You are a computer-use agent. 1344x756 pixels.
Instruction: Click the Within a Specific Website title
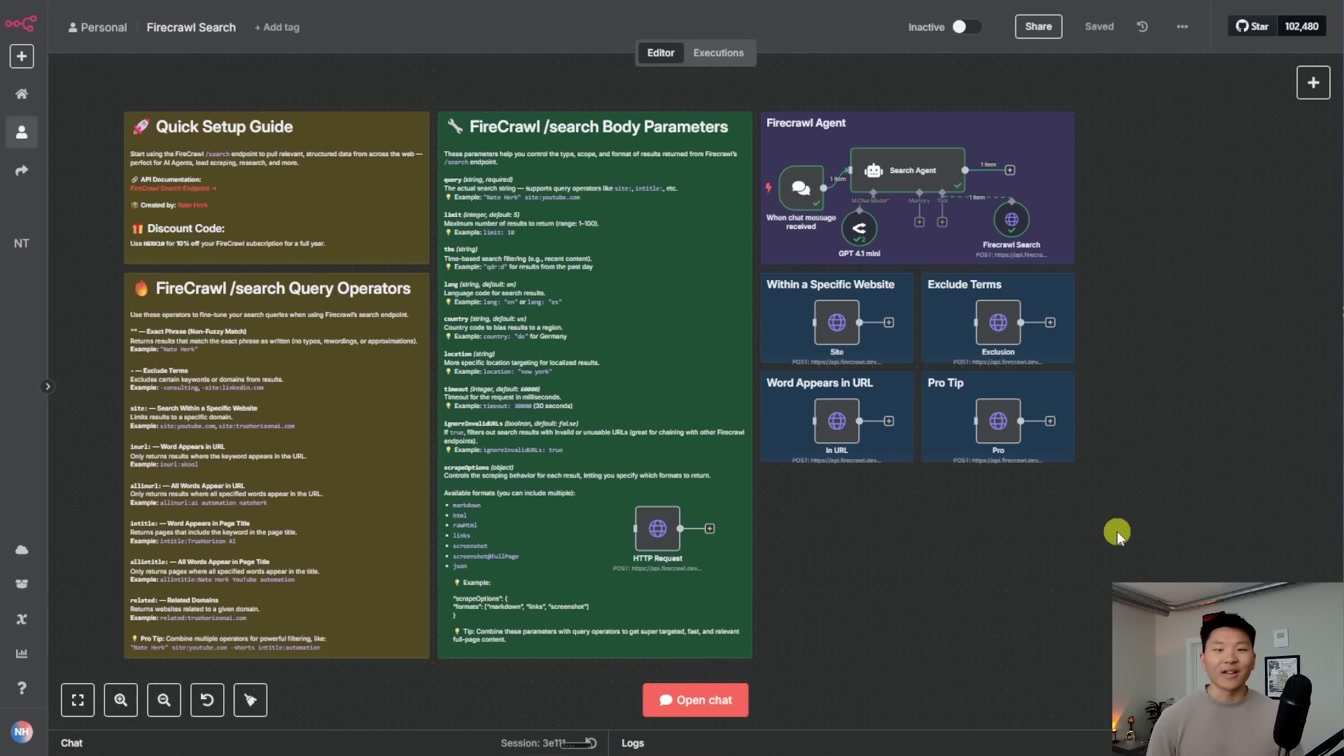(x=830, y=284)
